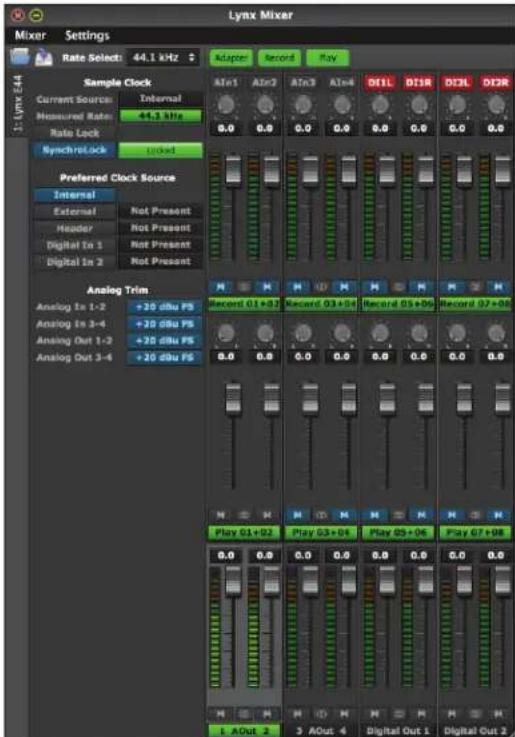Click the stereo link icon above Record 07+08
515x737 pixels.
tap(475, 286)
